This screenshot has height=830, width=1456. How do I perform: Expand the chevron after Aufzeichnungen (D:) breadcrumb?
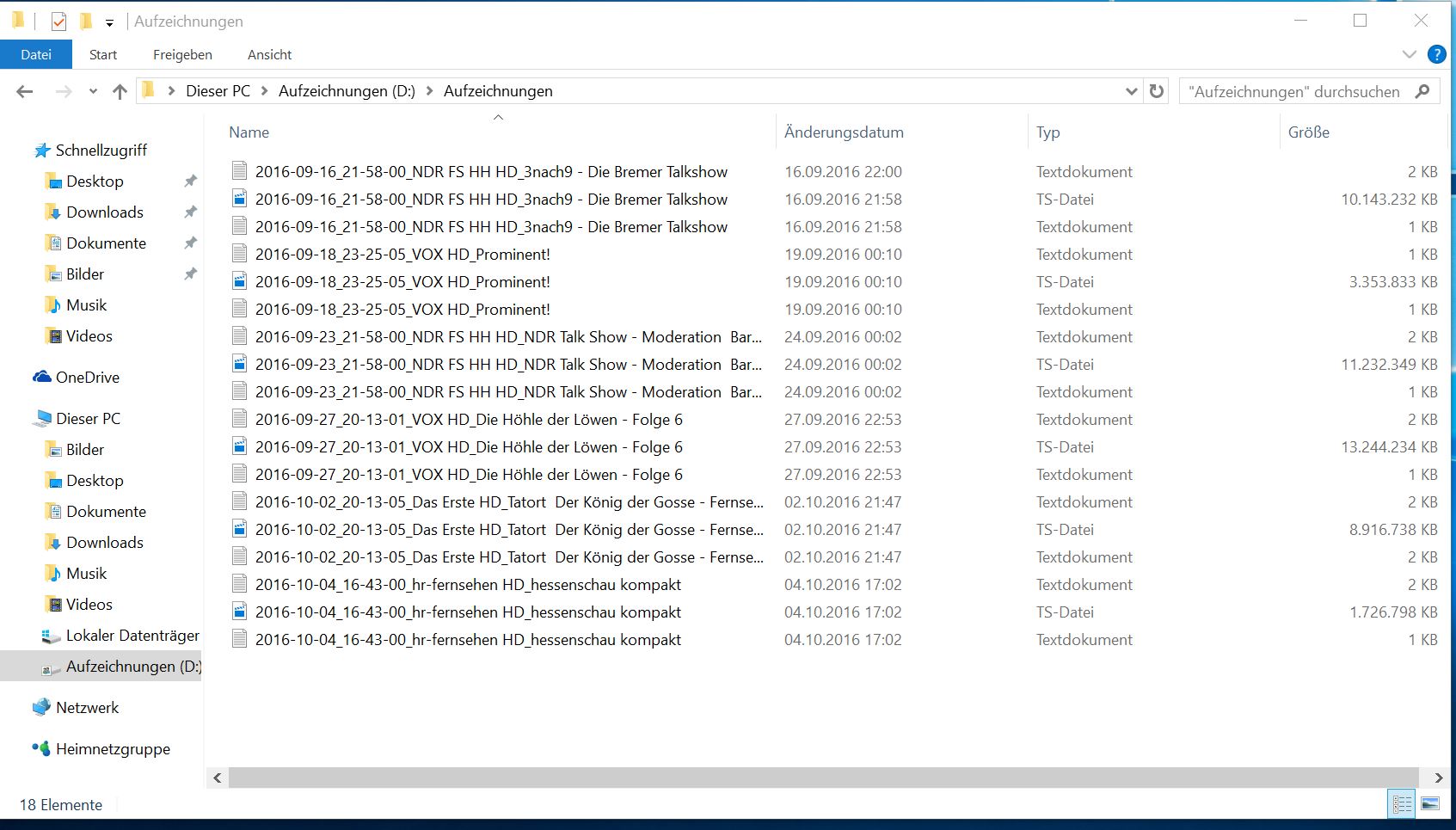pyautogui.click(x=429, y=91)
